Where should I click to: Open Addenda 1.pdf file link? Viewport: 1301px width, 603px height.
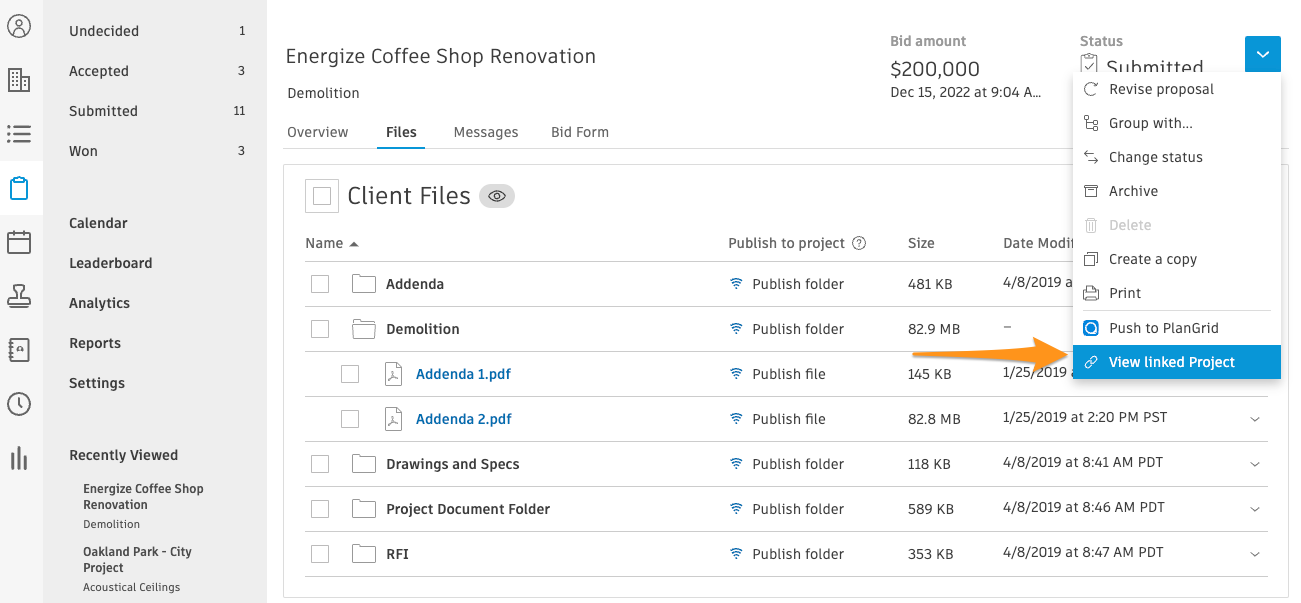(464, 374)
